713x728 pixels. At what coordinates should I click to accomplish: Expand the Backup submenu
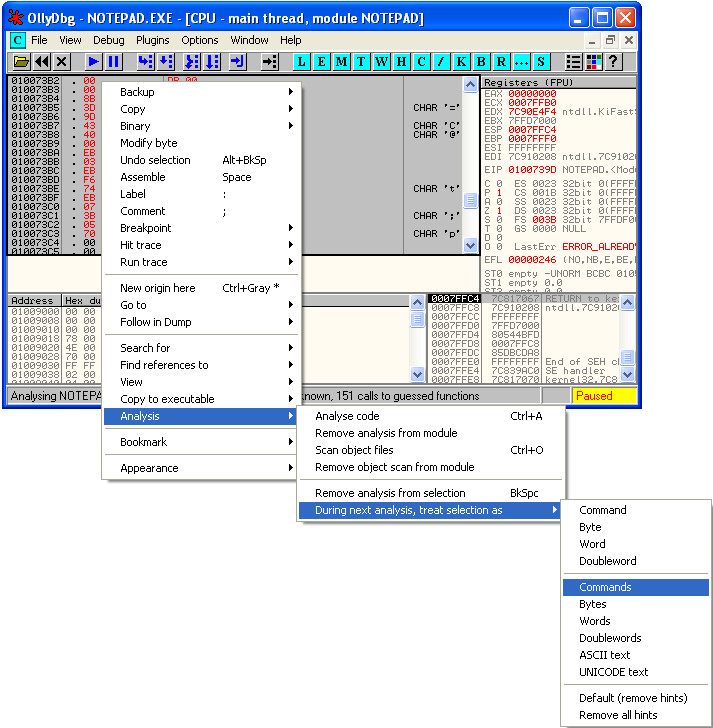tap(201, 92)
